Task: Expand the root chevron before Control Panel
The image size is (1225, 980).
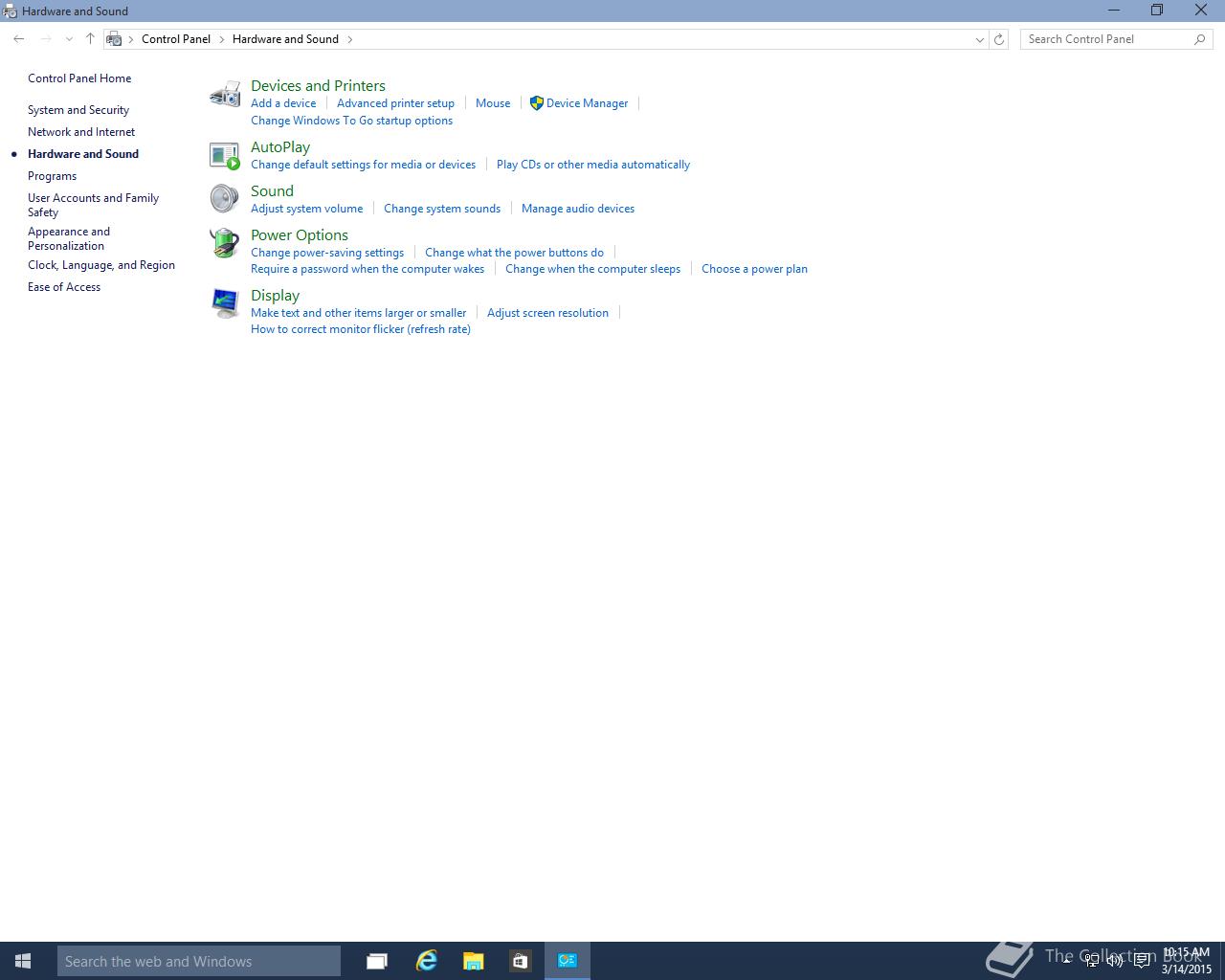Action: click(x=131, y=39)
